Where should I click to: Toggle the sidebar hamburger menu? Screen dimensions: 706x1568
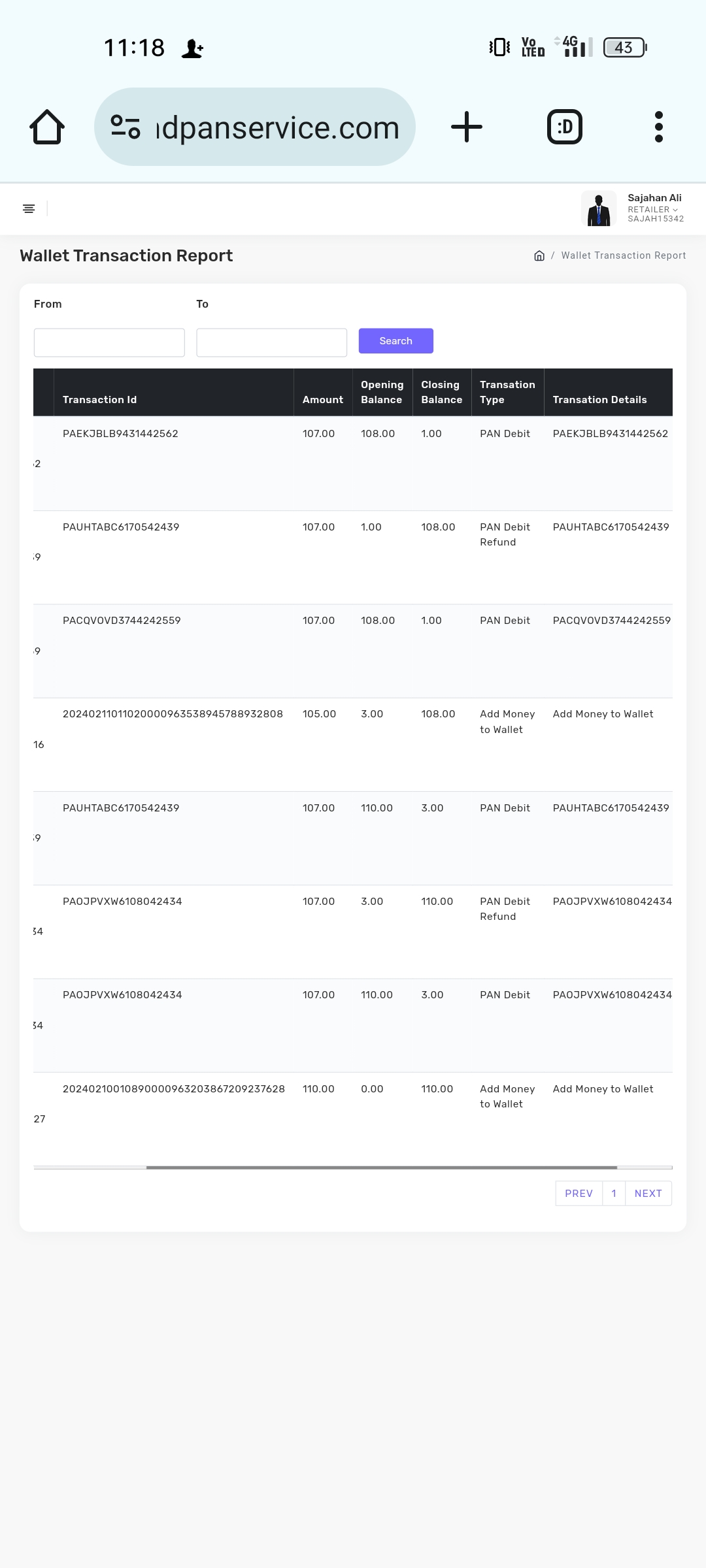coord(29,208)
